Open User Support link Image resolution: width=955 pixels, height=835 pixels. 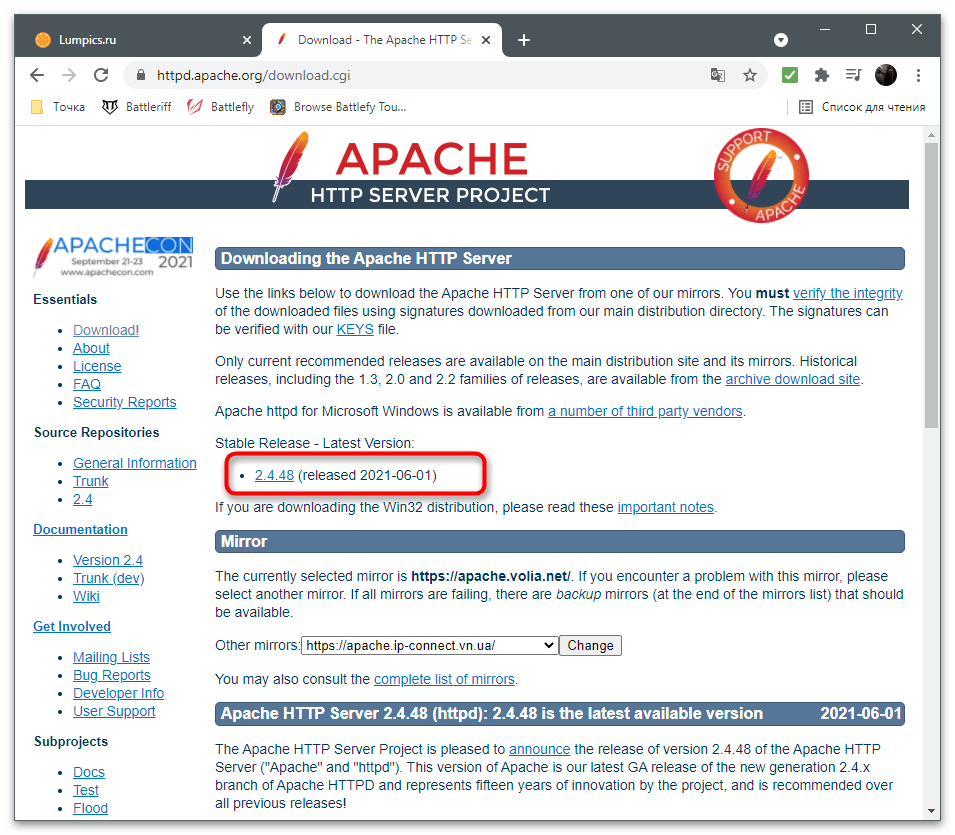click(114, 711)
